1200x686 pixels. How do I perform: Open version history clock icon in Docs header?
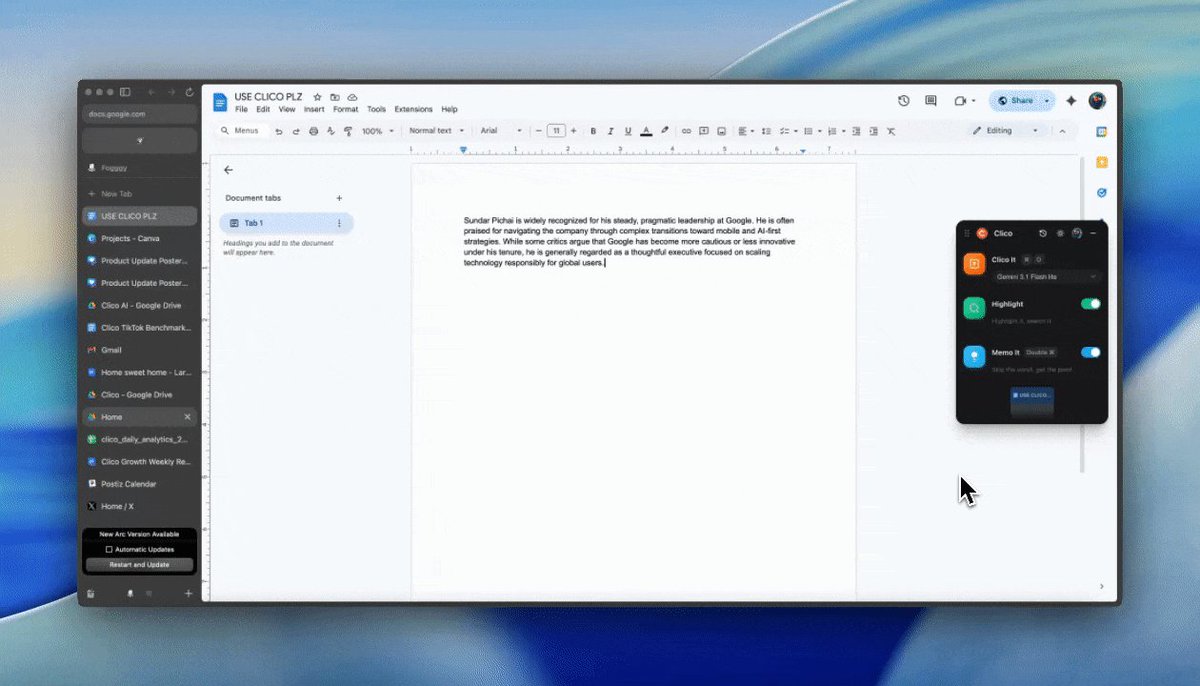click(x=904, y=101)
